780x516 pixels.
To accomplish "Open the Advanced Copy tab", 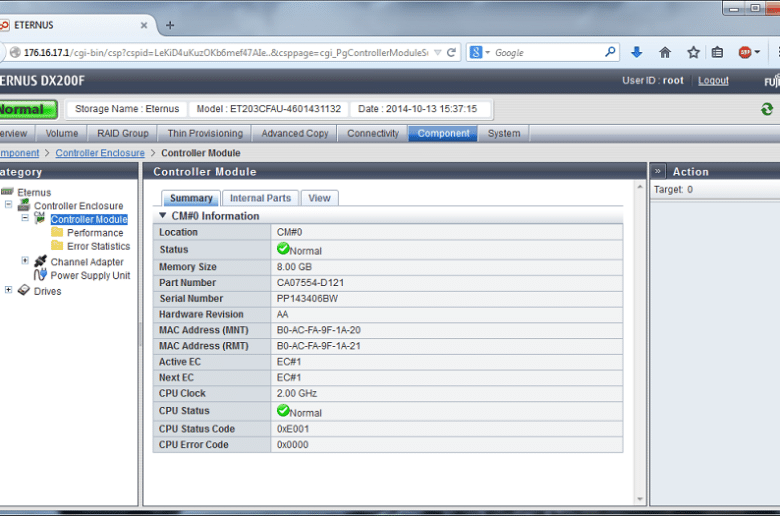I will [x=294, y=133].
